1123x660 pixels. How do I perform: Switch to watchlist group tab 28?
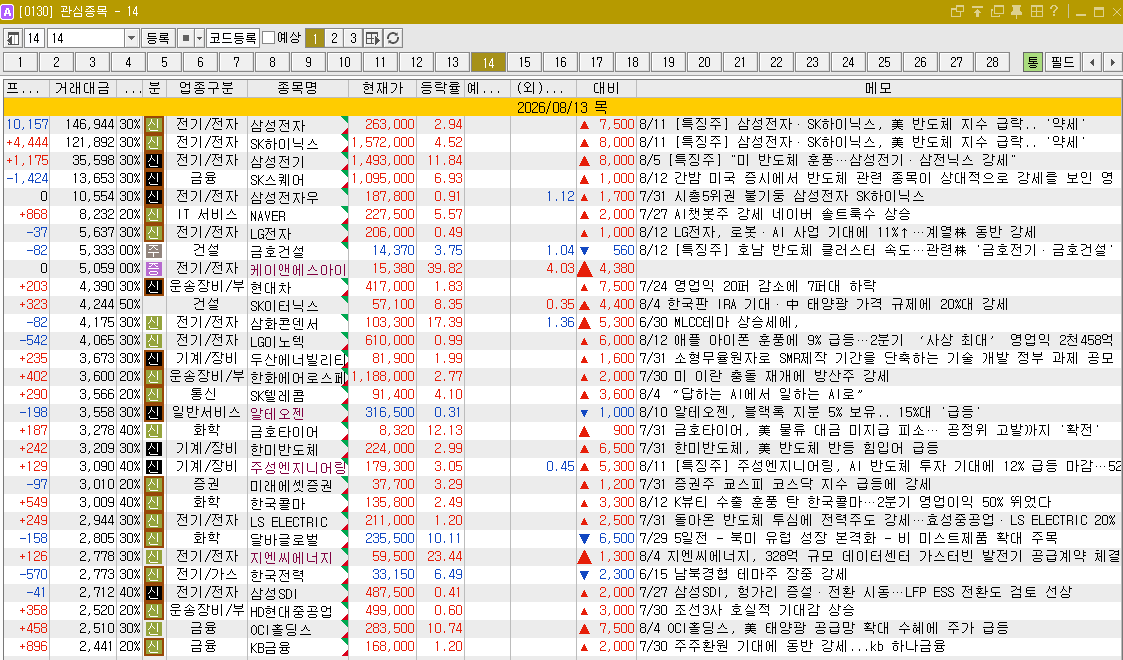992,62
